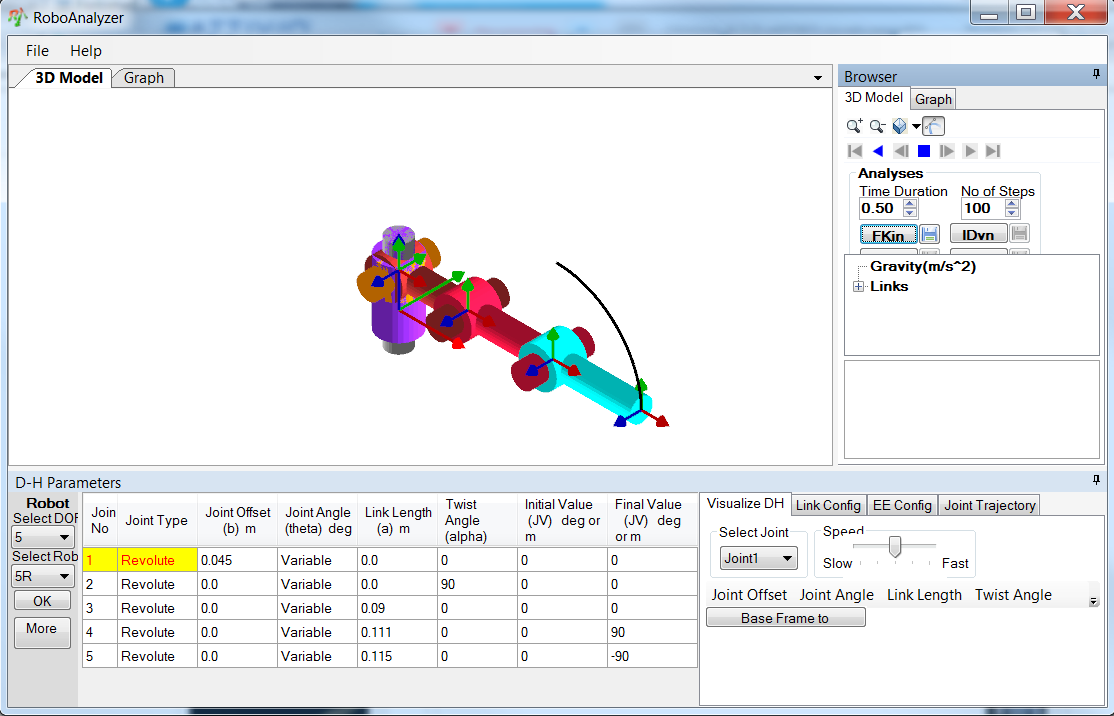Viewport: 1114px width, 716px height.
Task: Step one frame backward
Action: tap(901, 151)
